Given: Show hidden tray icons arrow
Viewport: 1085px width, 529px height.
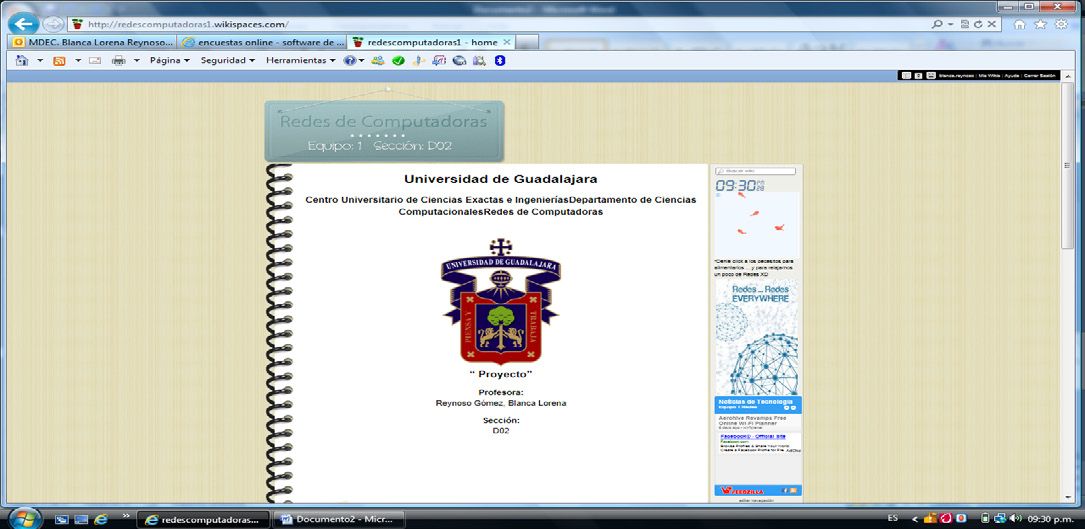Looking at the screenshot, I should (x=914, y=519).
